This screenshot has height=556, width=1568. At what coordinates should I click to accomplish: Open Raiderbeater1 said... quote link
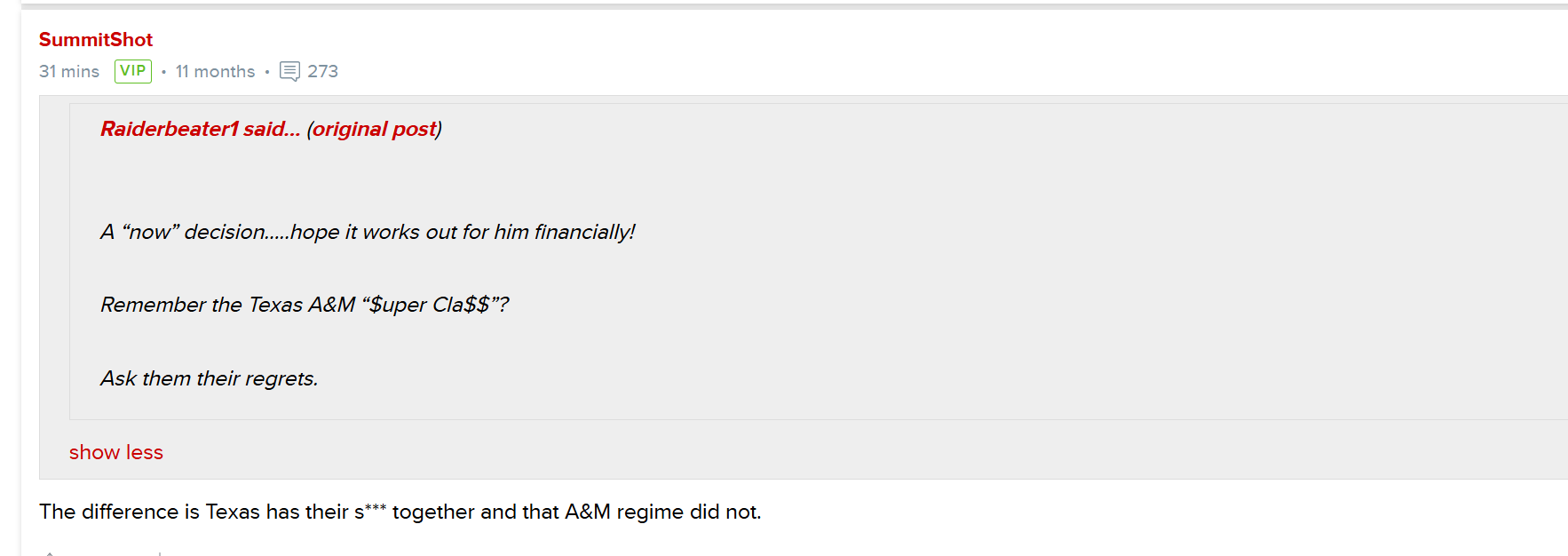(201, 129)
